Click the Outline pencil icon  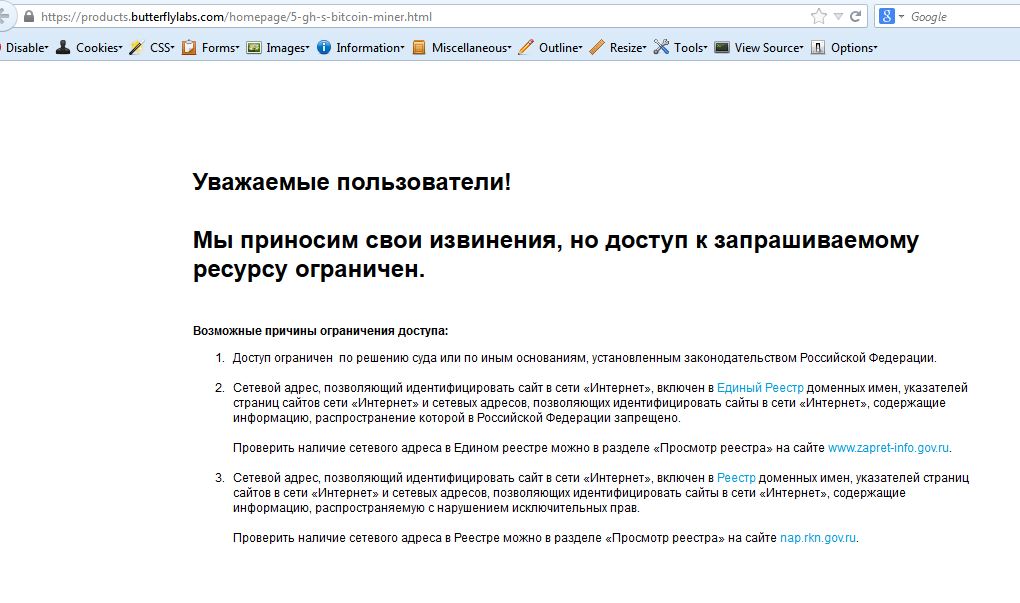[x=526, y=47]
